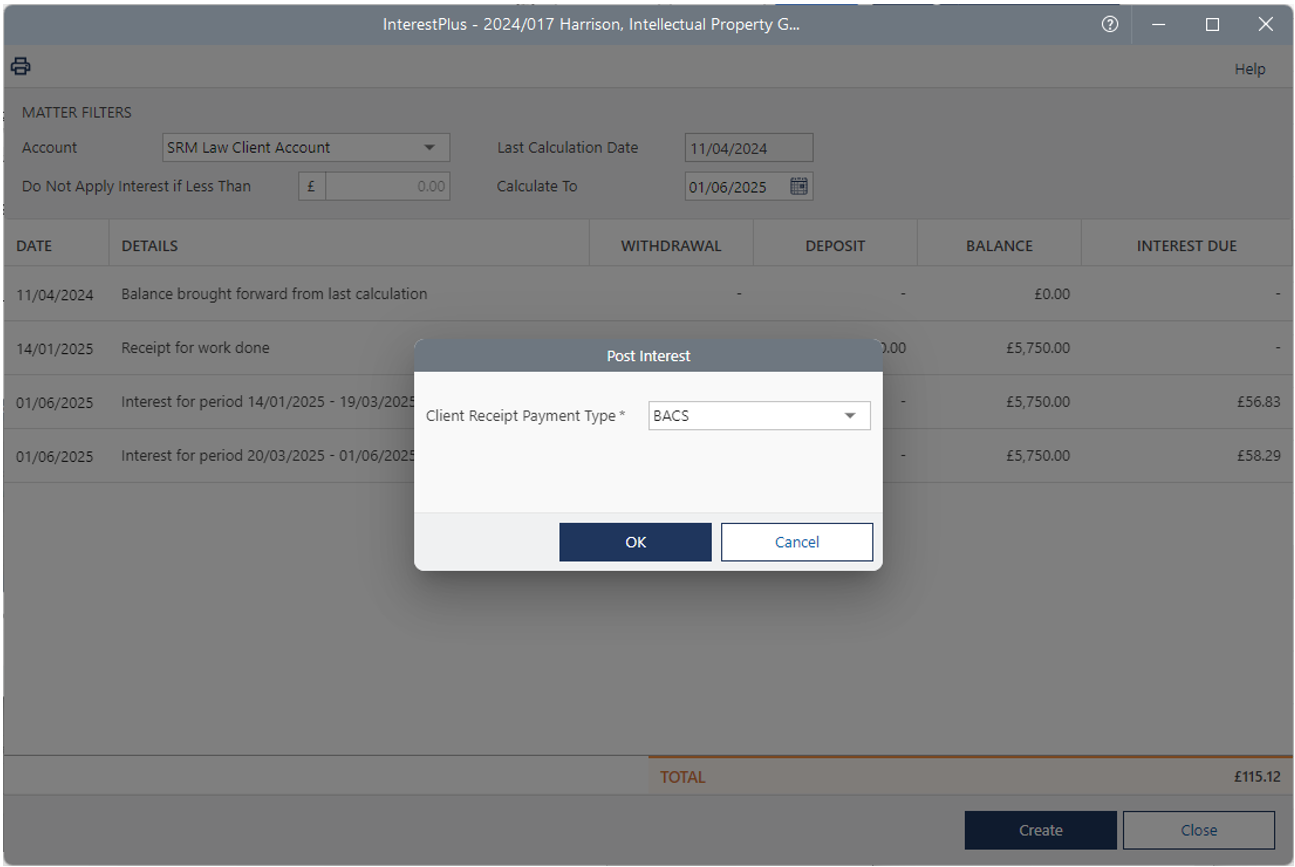
Task: Click the question mark help icon in title bar
Action: tap(1109, 25)
